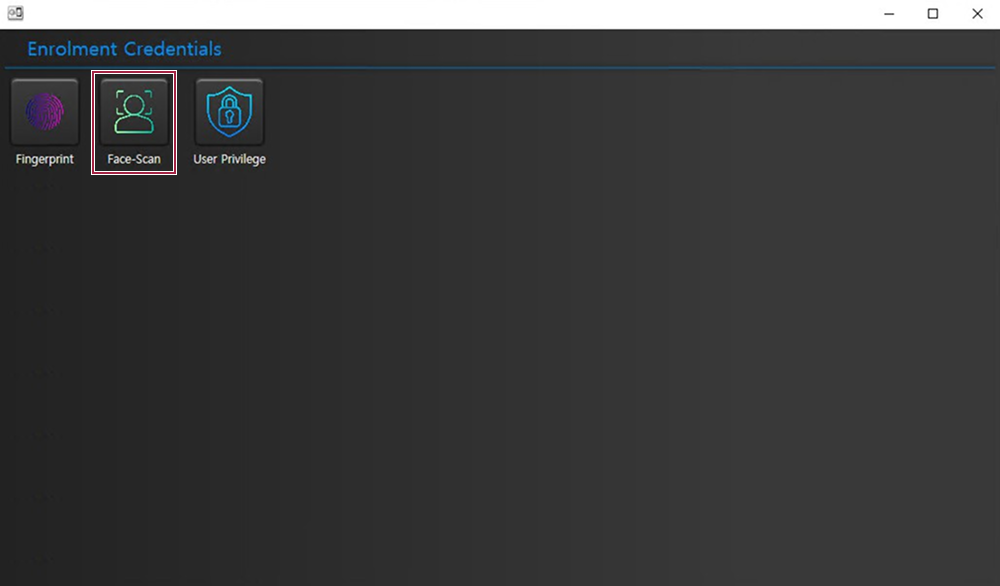
Task: Open the Fingerprint enrolment icon
Action: pos(44,112)
